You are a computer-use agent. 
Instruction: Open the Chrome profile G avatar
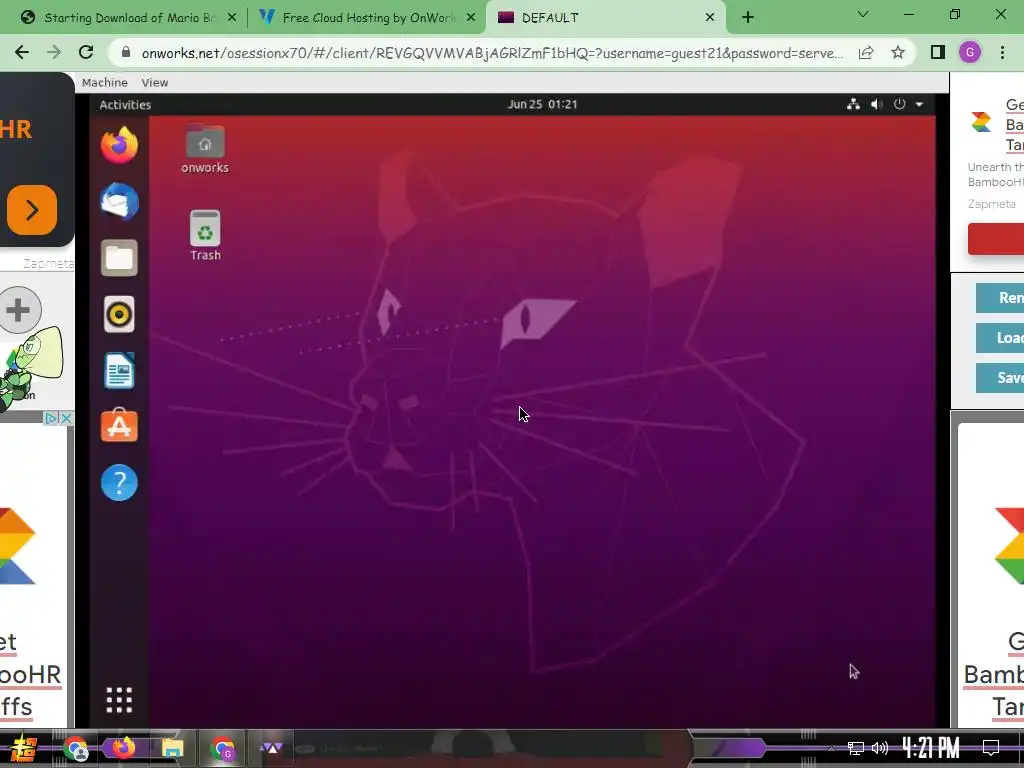pyautogui.click(x=970, y=52)
